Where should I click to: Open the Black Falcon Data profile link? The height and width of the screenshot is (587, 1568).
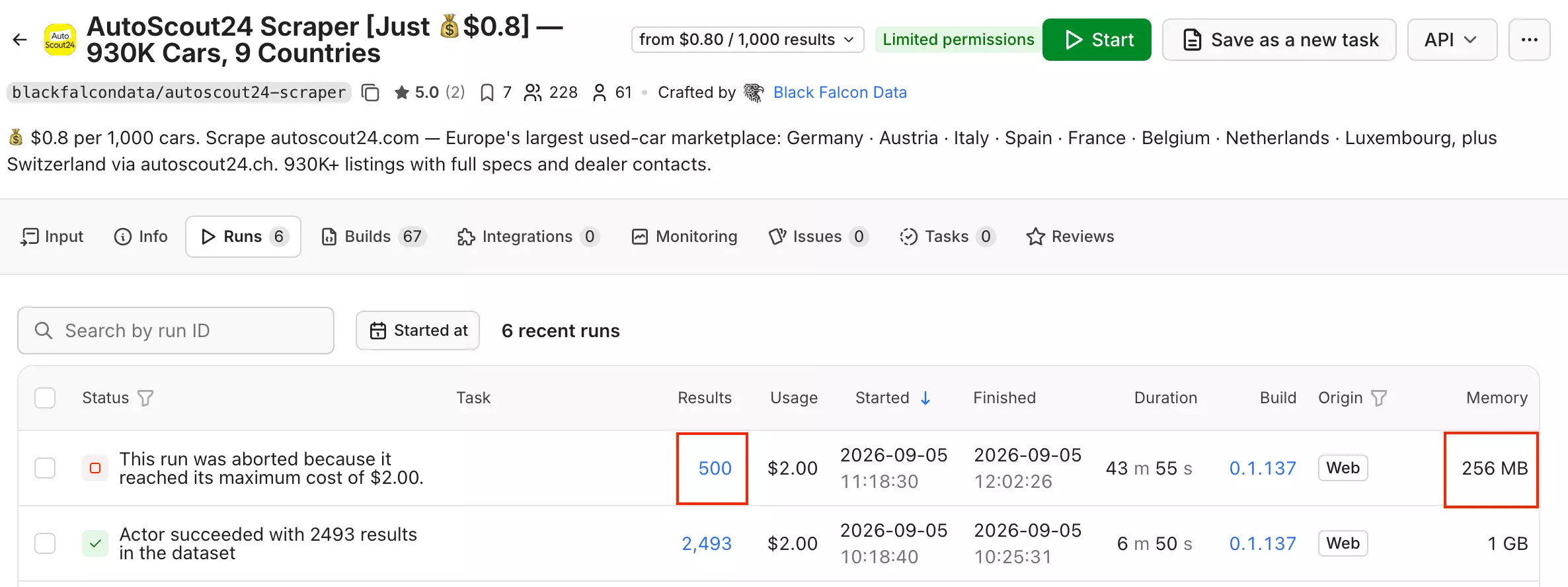click(840, 93)
